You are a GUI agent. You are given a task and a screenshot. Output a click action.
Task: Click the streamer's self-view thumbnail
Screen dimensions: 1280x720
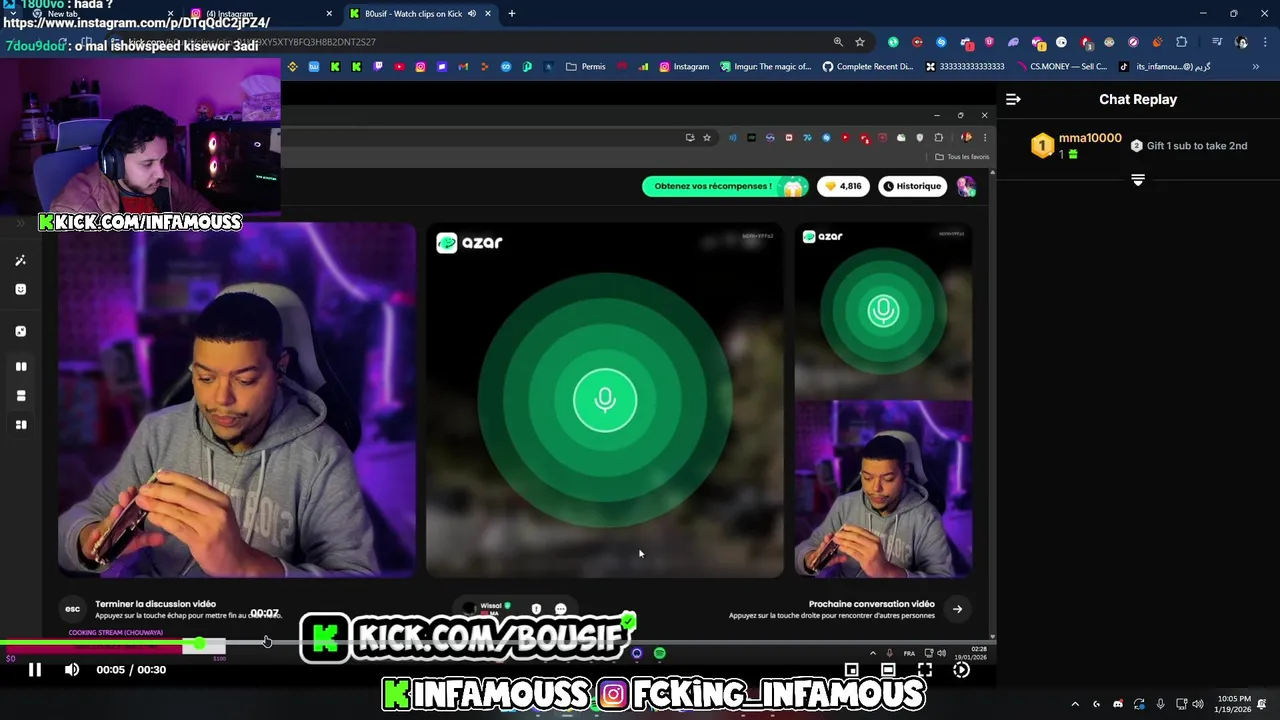(883, 489)
